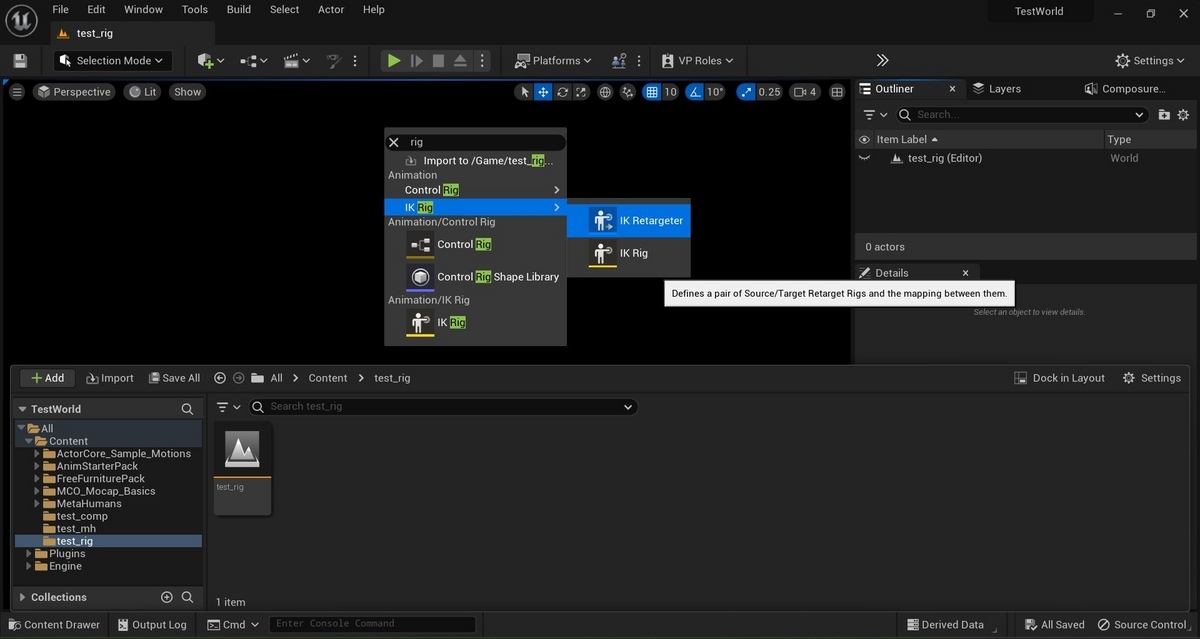The height and width of the screenshot is (639, 1200).
Task: Activate the rotate gizmo tool
Action: (563, 92)
